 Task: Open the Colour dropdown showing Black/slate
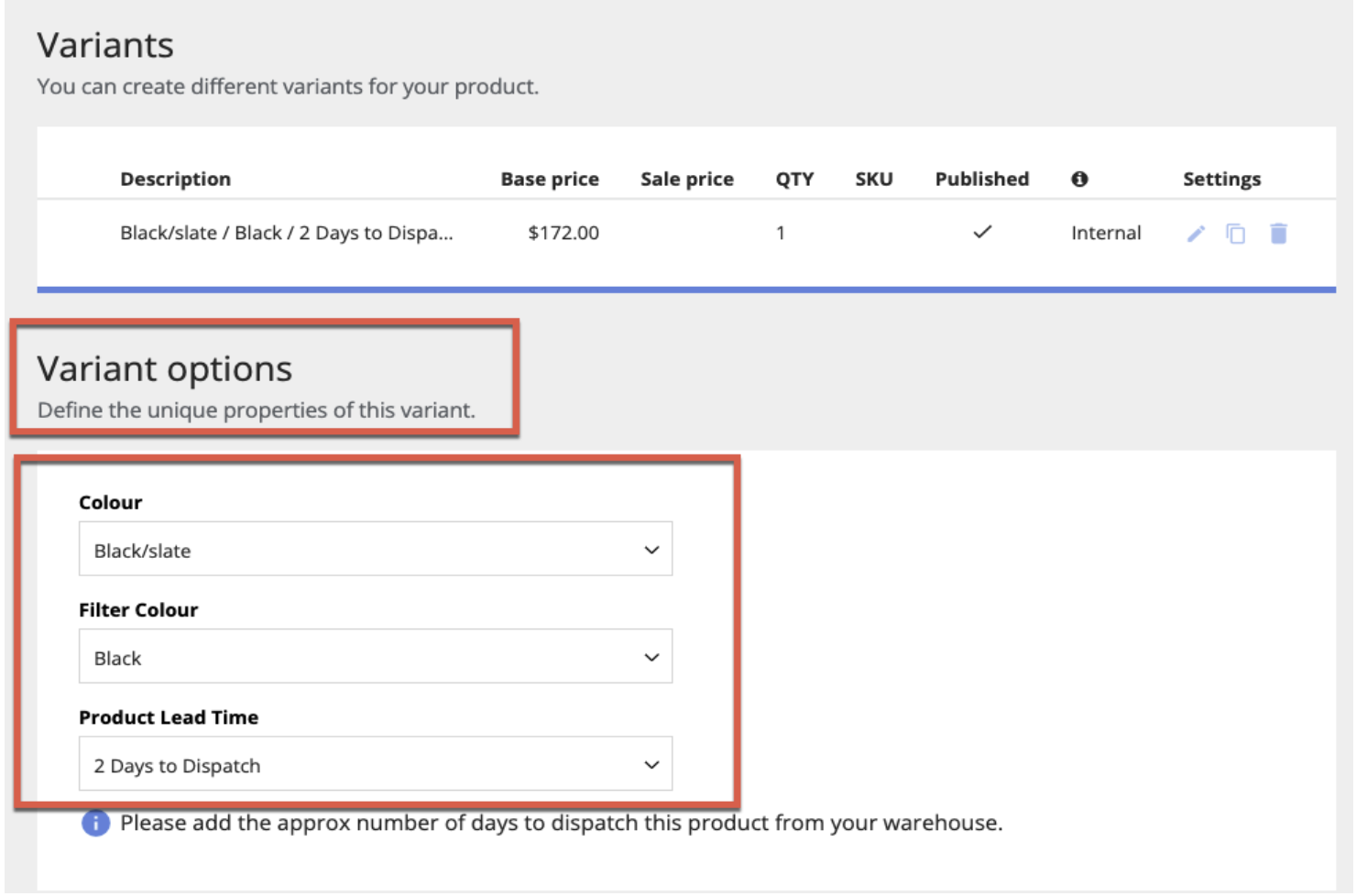click(376, 550)
